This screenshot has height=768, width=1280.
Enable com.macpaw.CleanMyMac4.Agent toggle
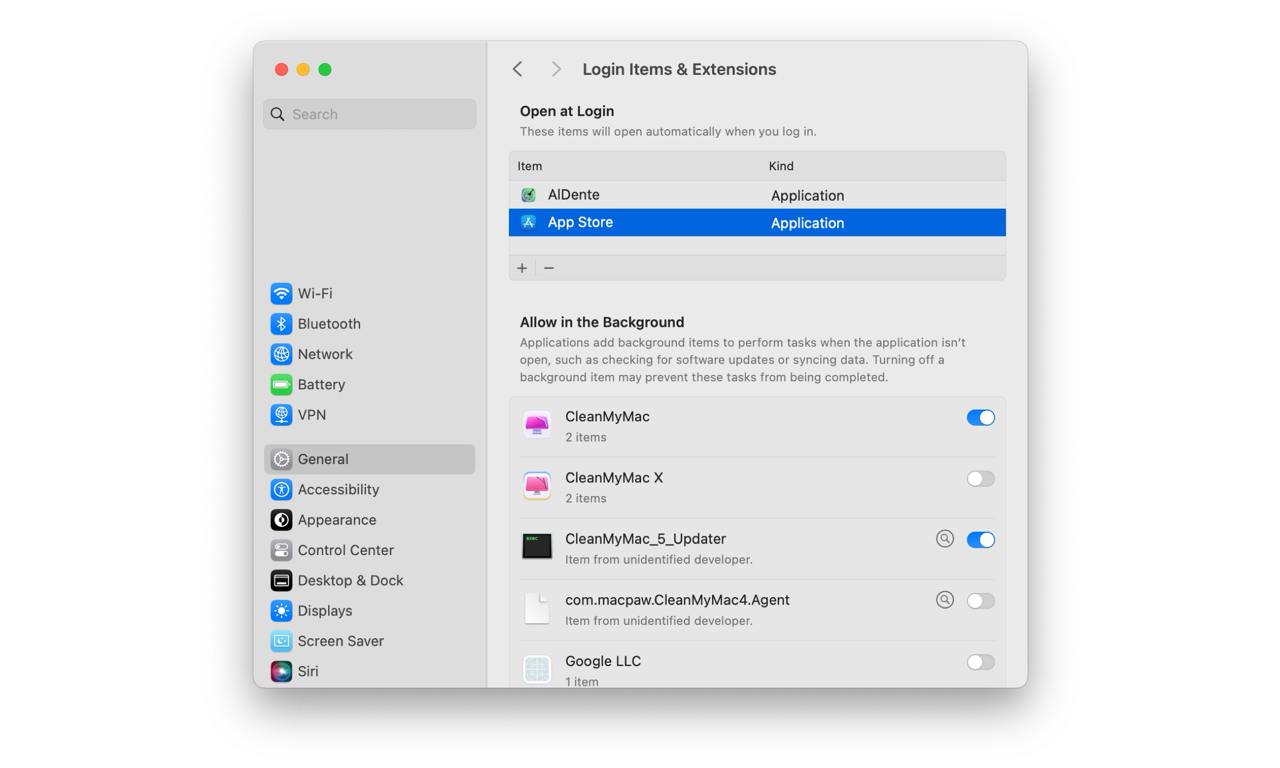[981, 601]
